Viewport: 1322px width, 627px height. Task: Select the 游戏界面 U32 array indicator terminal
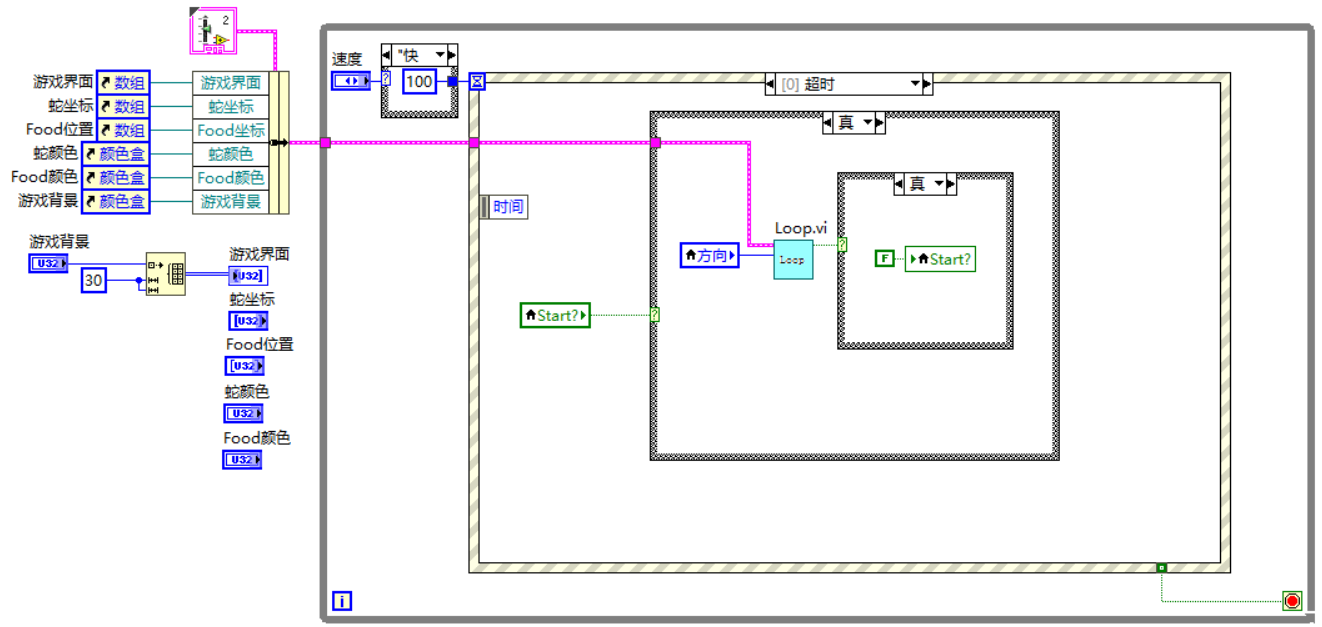pos(247,275)
